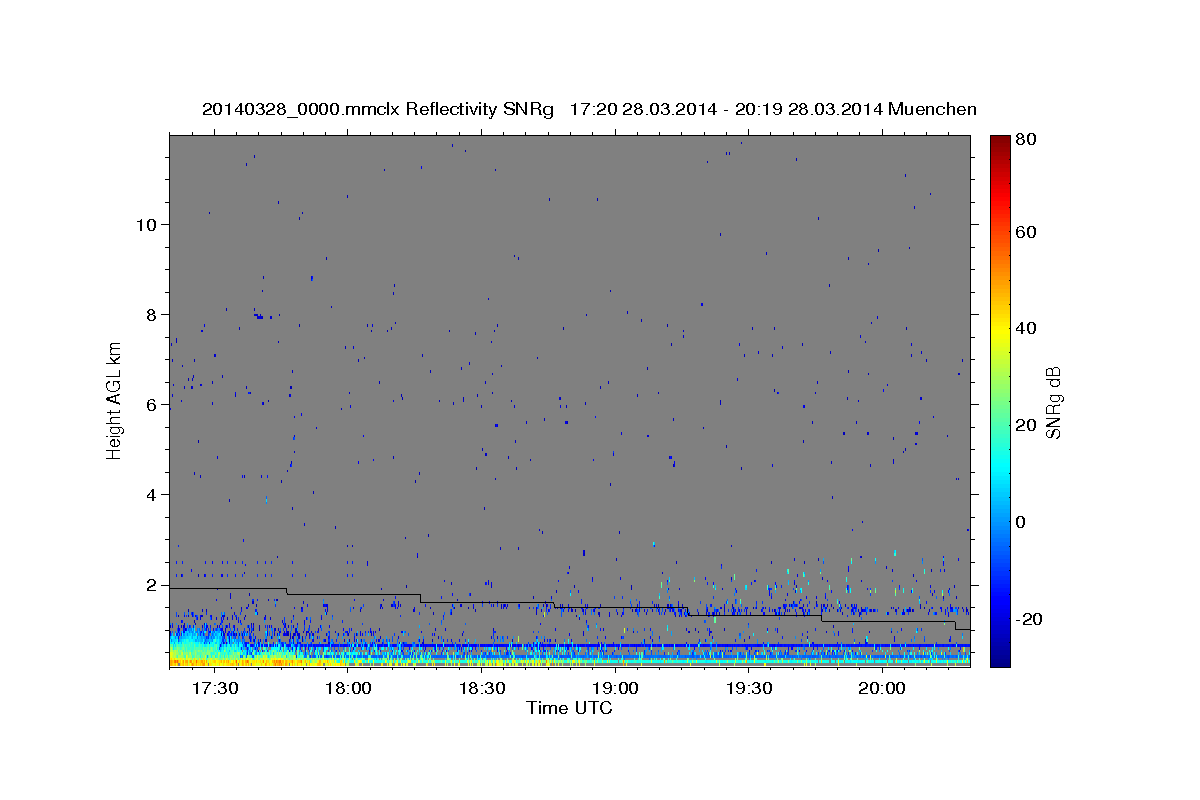Click the colorbar value 60
Viewport: 1200px width, 800px height.
1025,232
